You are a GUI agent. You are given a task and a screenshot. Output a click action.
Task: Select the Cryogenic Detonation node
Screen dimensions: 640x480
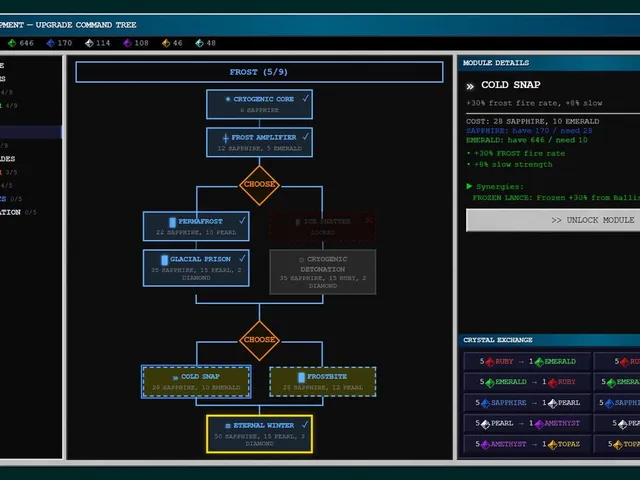[323, 272]
